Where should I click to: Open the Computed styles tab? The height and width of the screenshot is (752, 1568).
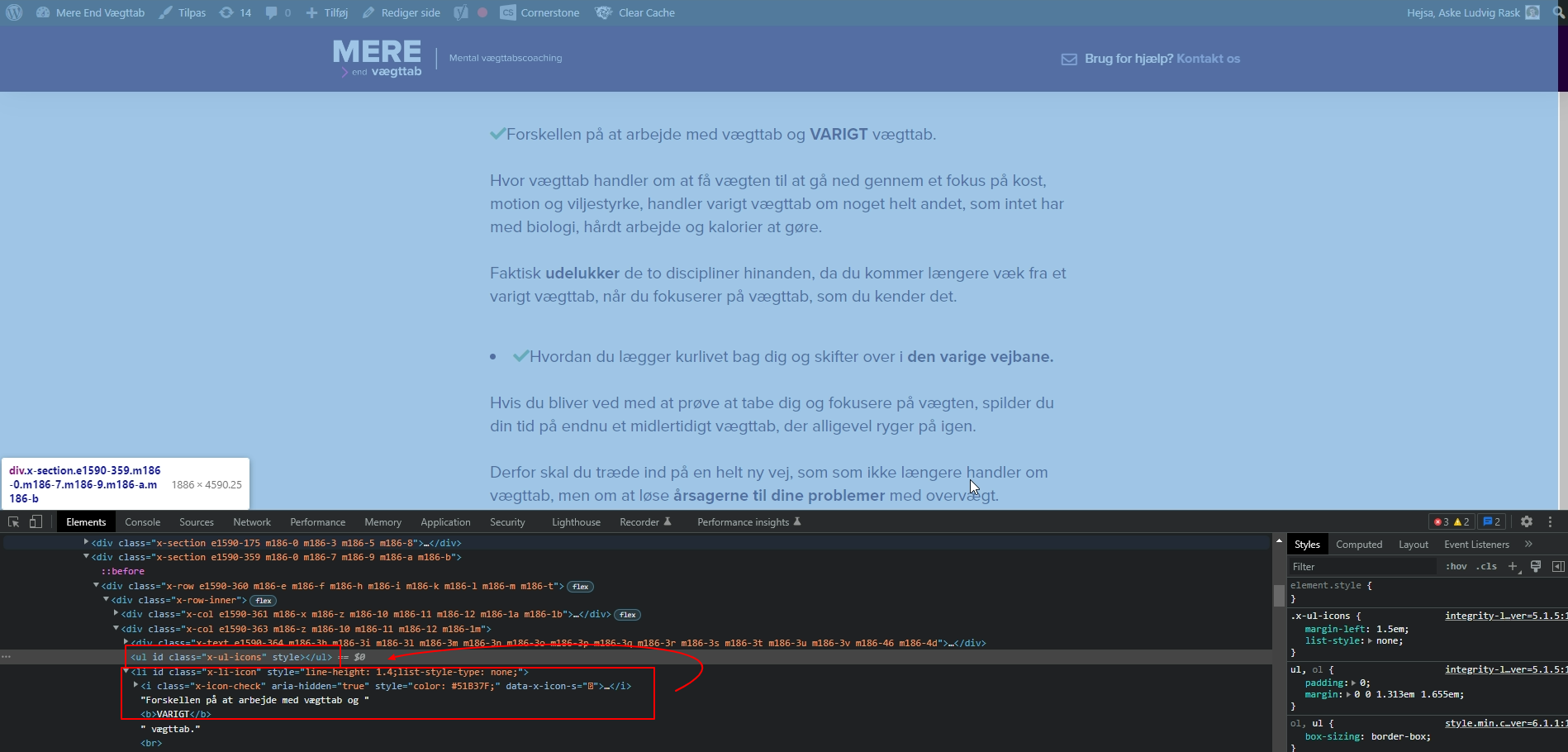tap(1358, 544)
